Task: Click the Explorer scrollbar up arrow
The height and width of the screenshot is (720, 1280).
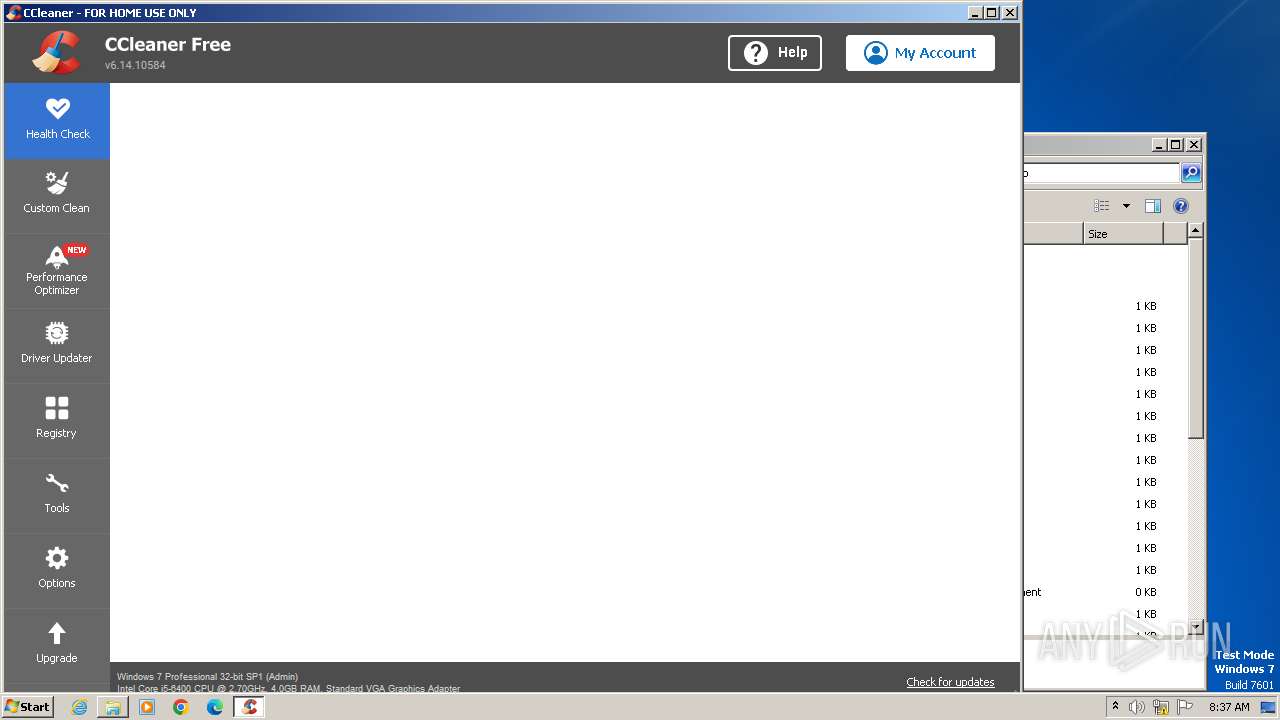Action: 1196,231
